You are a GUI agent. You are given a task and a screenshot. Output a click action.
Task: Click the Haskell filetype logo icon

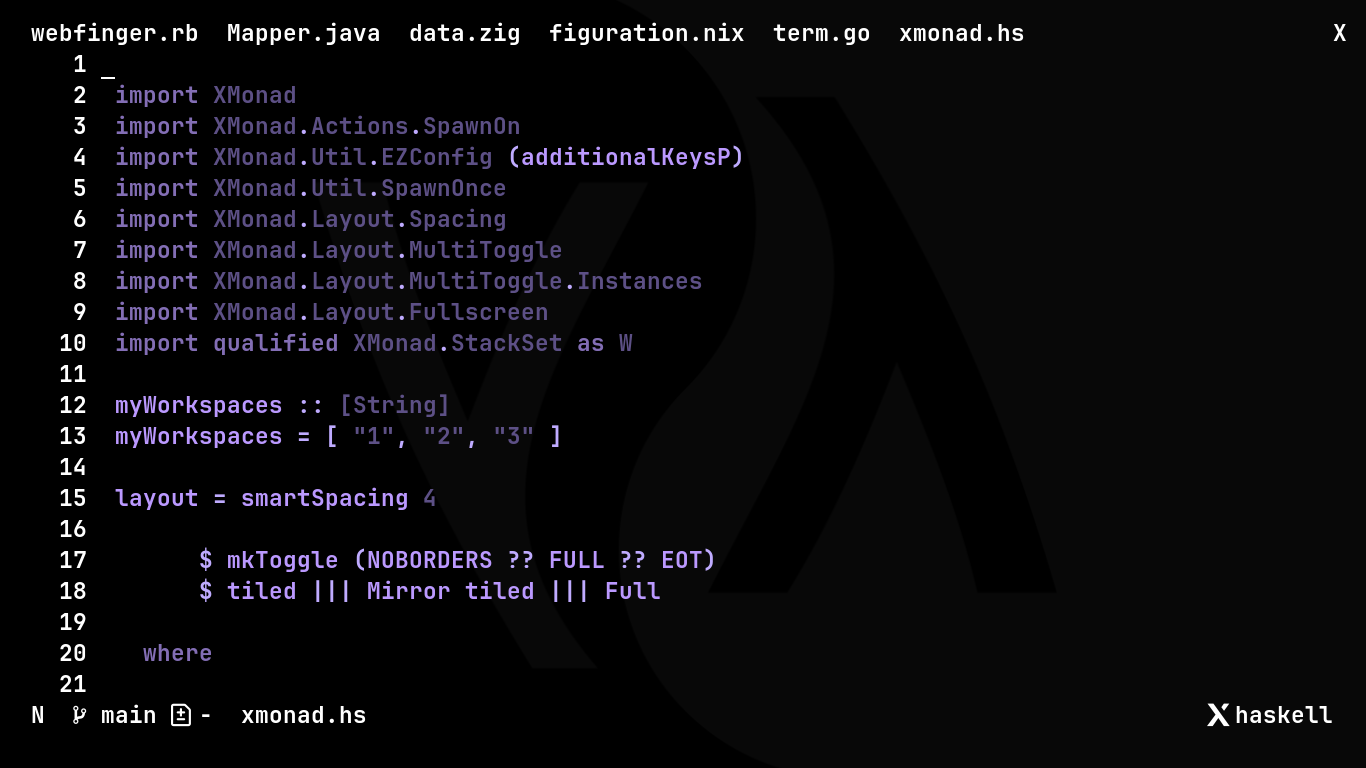[1218, 715]
